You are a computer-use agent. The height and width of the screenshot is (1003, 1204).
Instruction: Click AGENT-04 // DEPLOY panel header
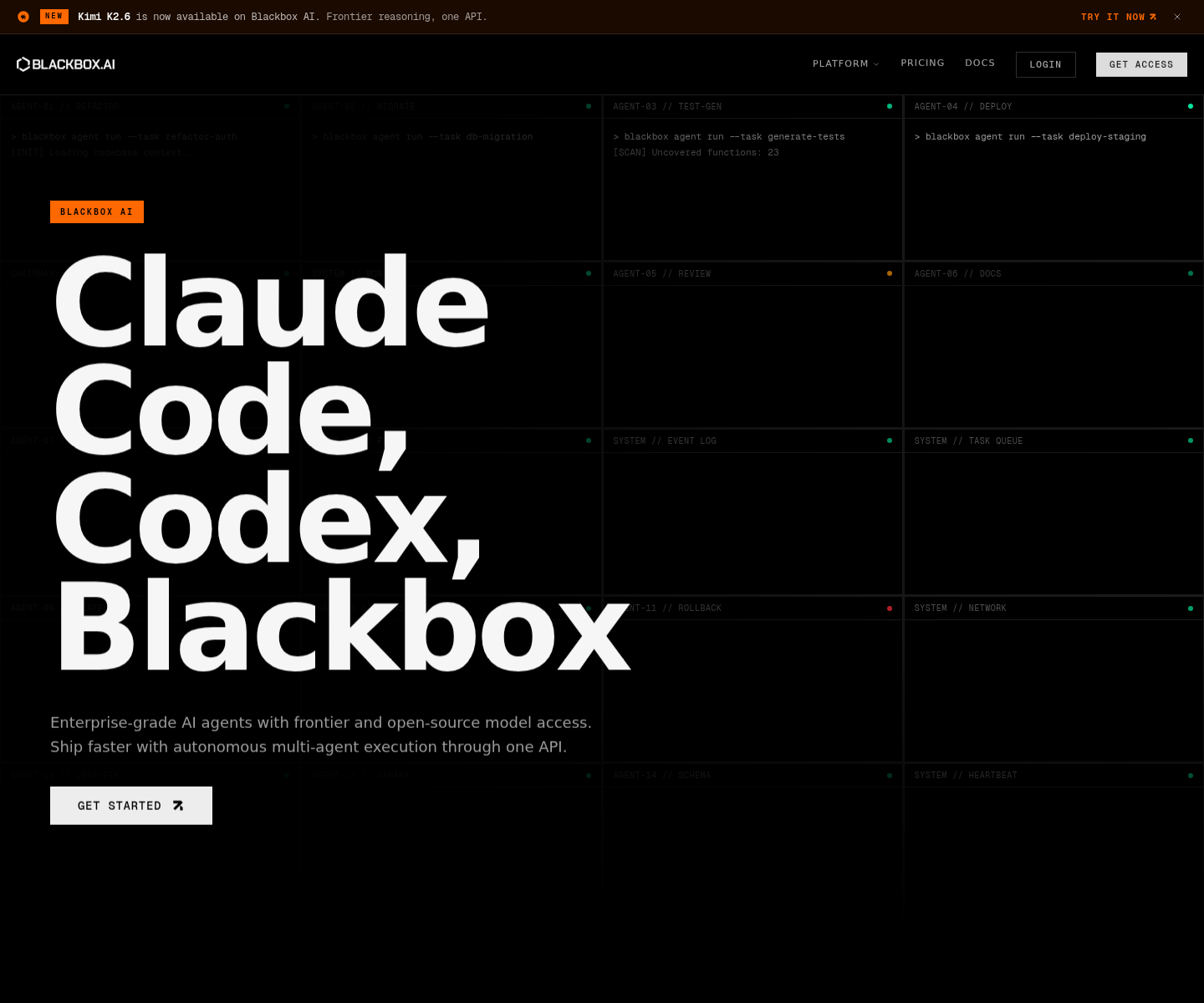click(1053, 107)
